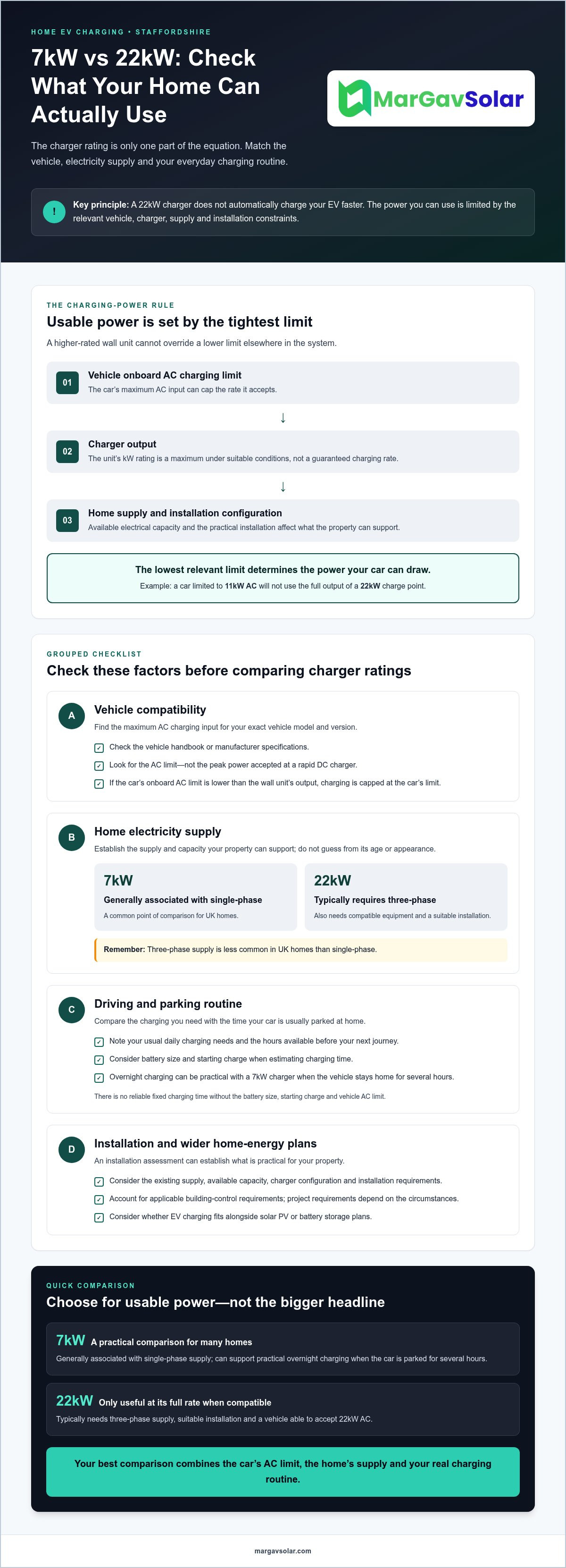The image size is (566, 1568).
Task: Click the circle A Vehicle compatibility icon
Action: coord(72,716)
